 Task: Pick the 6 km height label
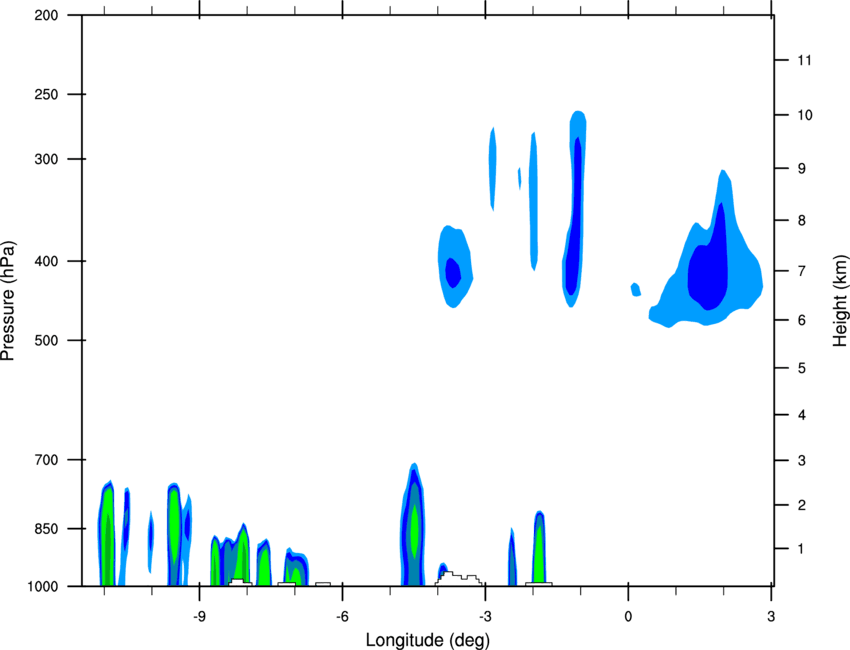click(802, 320)
